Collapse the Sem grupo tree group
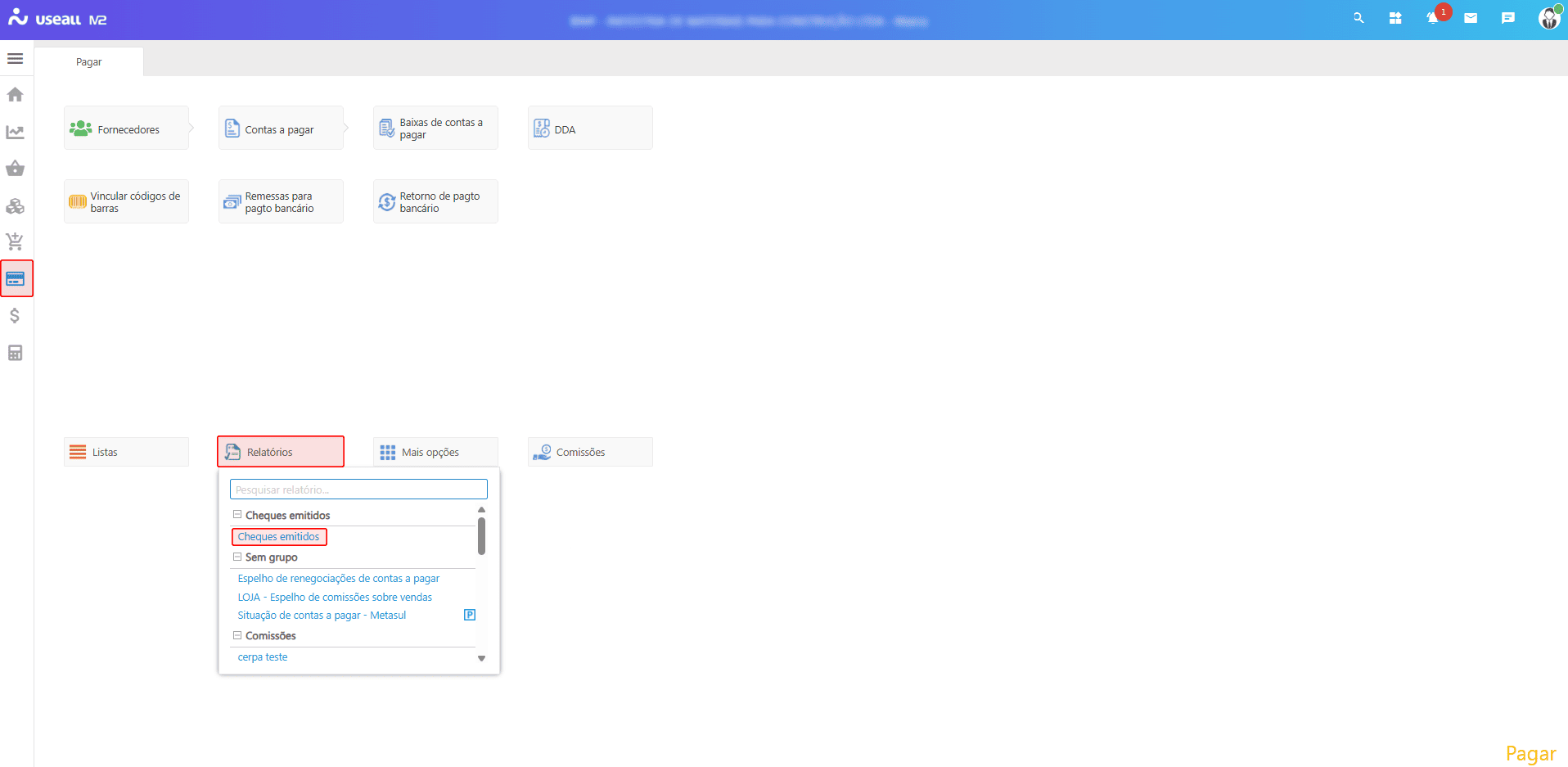Viewport: 1568px width, 767px height. (237, 557)
